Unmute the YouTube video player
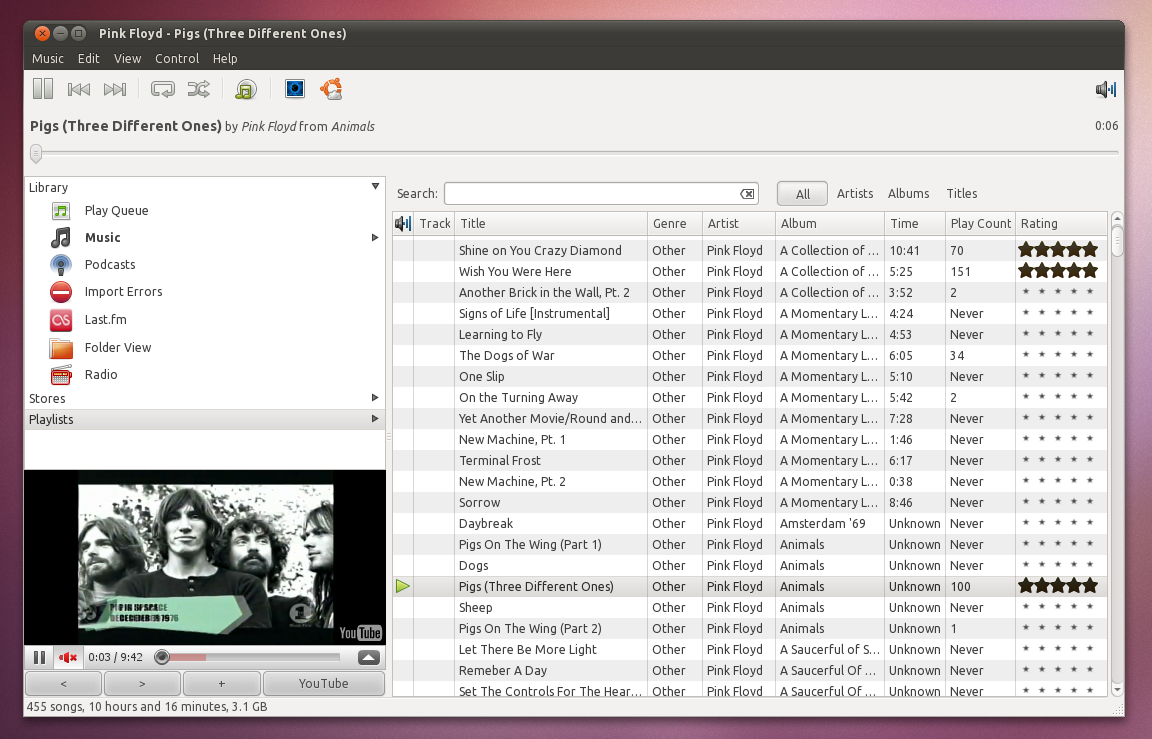Viewport: 1152px width, 739px height. click(68, 657)
